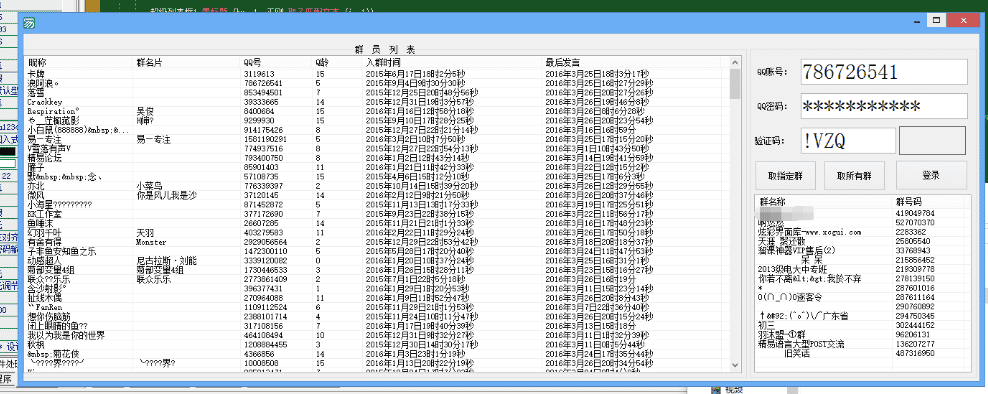Select the 幻羽千叶 member row

coord(377,233)
